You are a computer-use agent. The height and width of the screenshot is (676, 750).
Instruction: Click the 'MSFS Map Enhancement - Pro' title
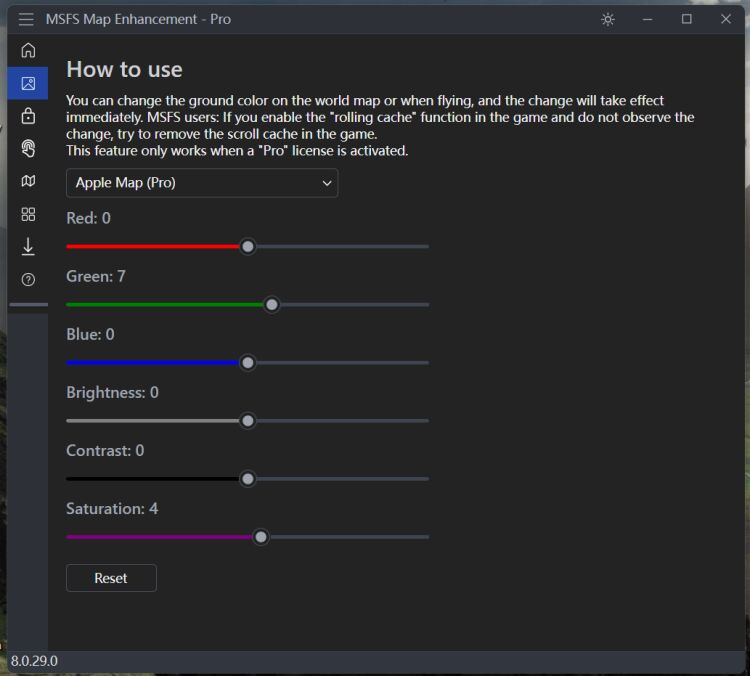[x=138, y=19]
